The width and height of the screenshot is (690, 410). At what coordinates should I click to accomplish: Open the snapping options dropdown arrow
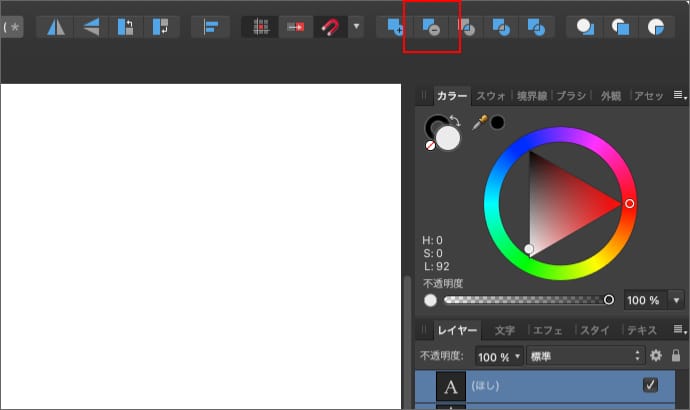click(356, 27)
